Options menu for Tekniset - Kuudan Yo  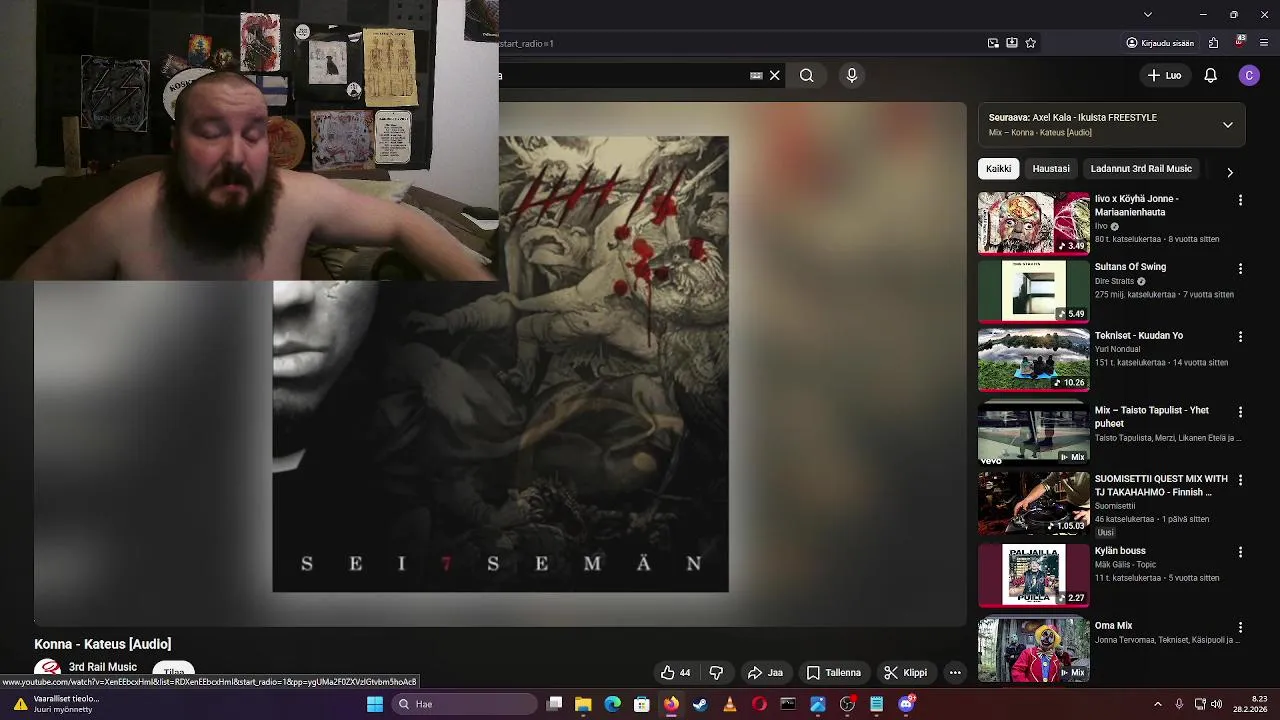click(x=1240, y=337)
